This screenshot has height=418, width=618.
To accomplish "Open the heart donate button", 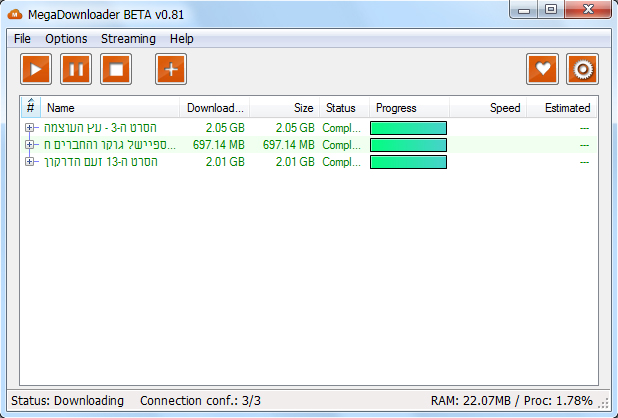I will [x=542, y=69].
